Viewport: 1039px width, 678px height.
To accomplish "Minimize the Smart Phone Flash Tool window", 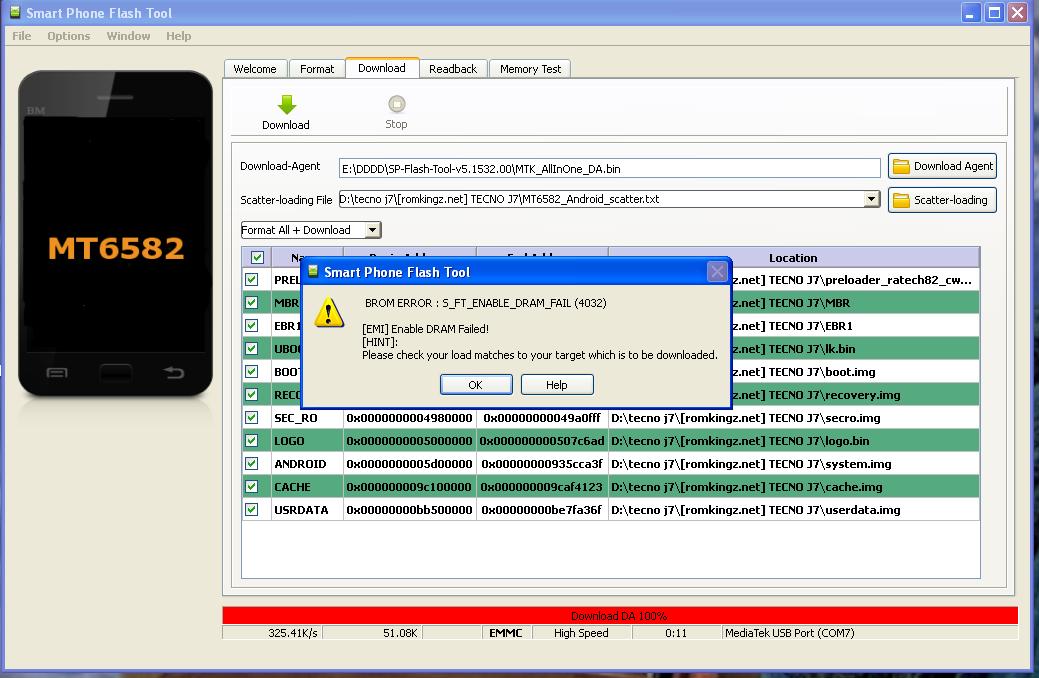I will click(970, 13).
